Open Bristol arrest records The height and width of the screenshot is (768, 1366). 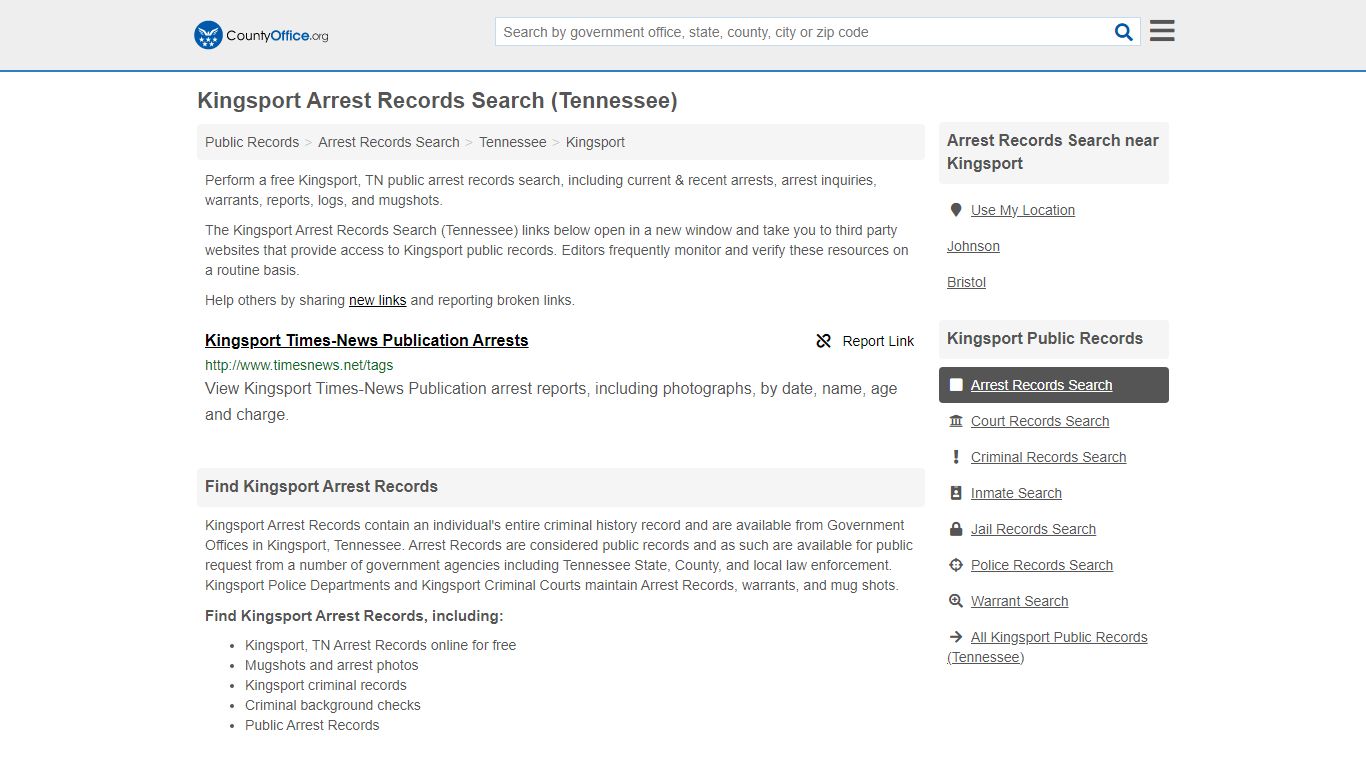pyautogui.click(x=966, y=282)
